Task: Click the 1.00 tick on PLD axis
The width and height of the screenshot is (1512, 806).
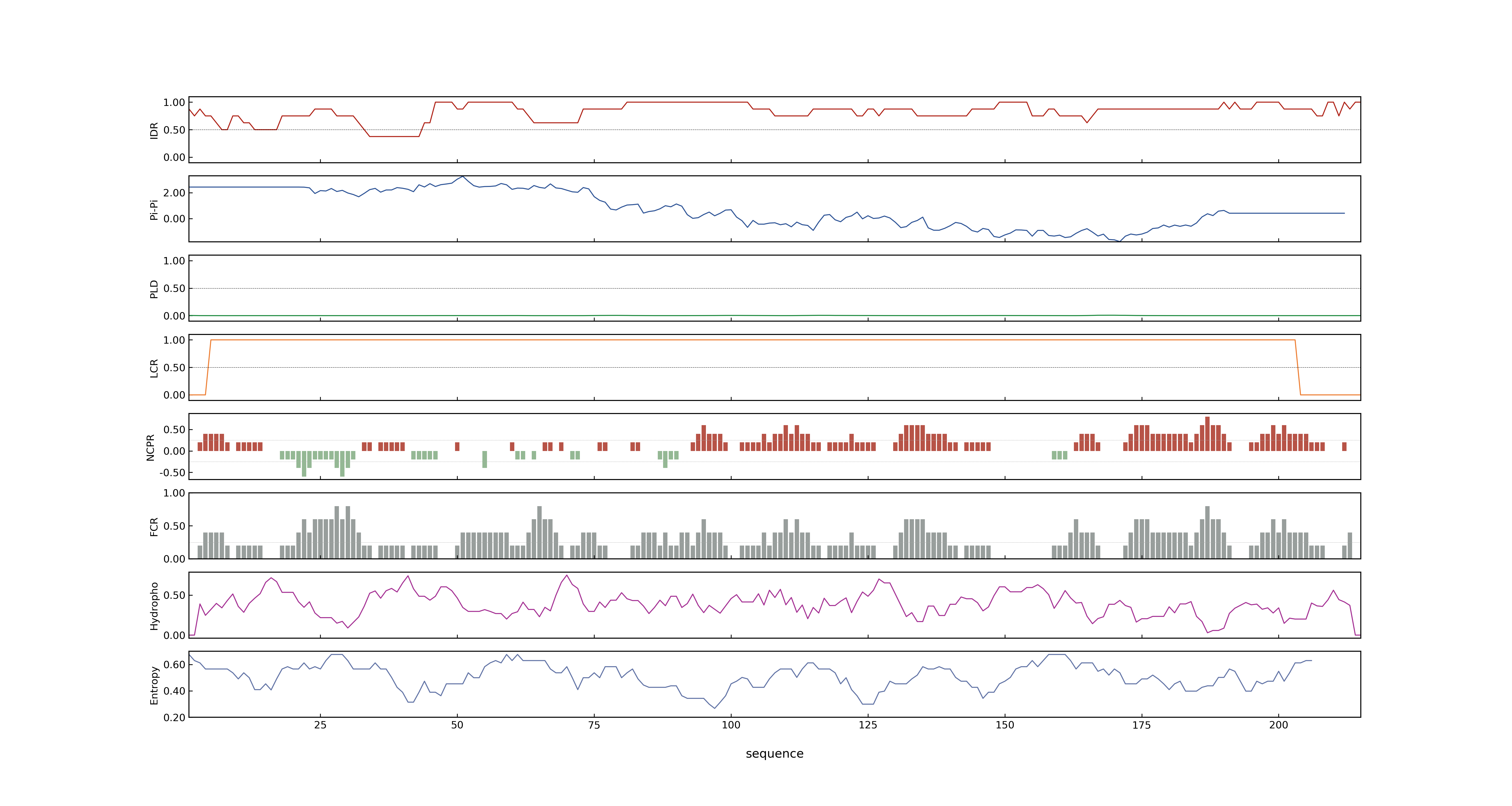Action: (x=174, y=261)
